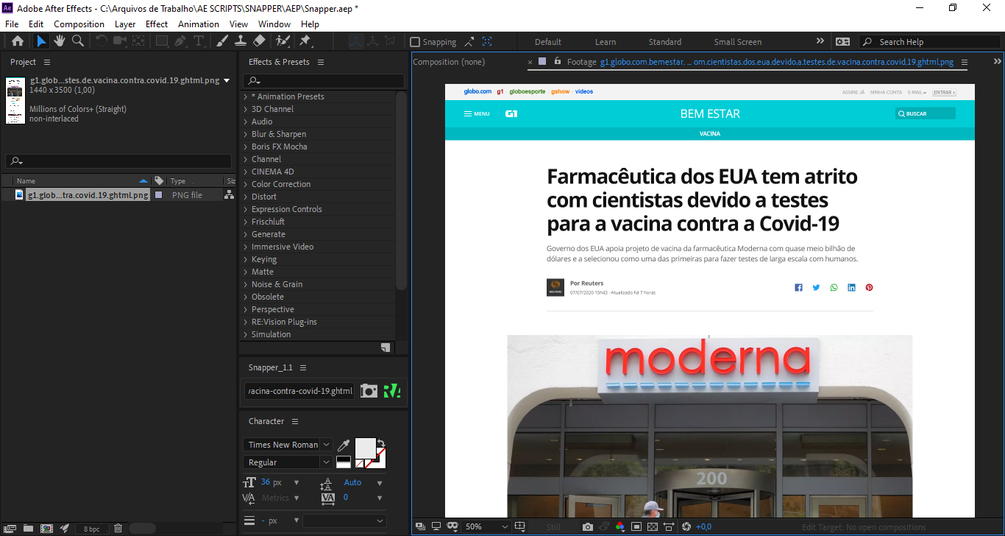
Task: Expand the Color Correction effects group
Action: coord(245,184)
